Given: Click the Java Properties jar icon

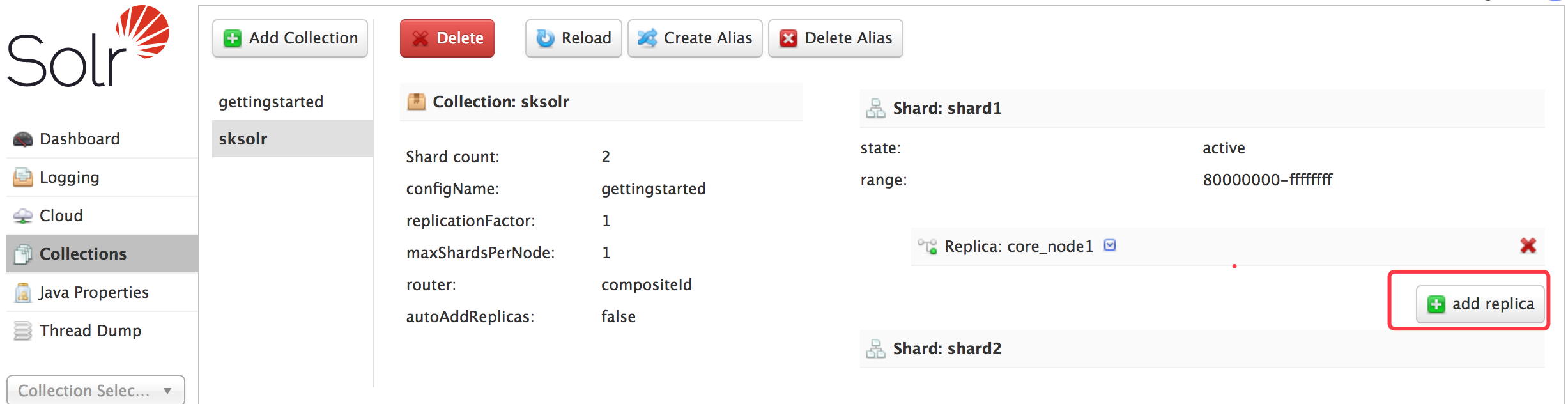Looking at the screenshot, I should 22,293.
